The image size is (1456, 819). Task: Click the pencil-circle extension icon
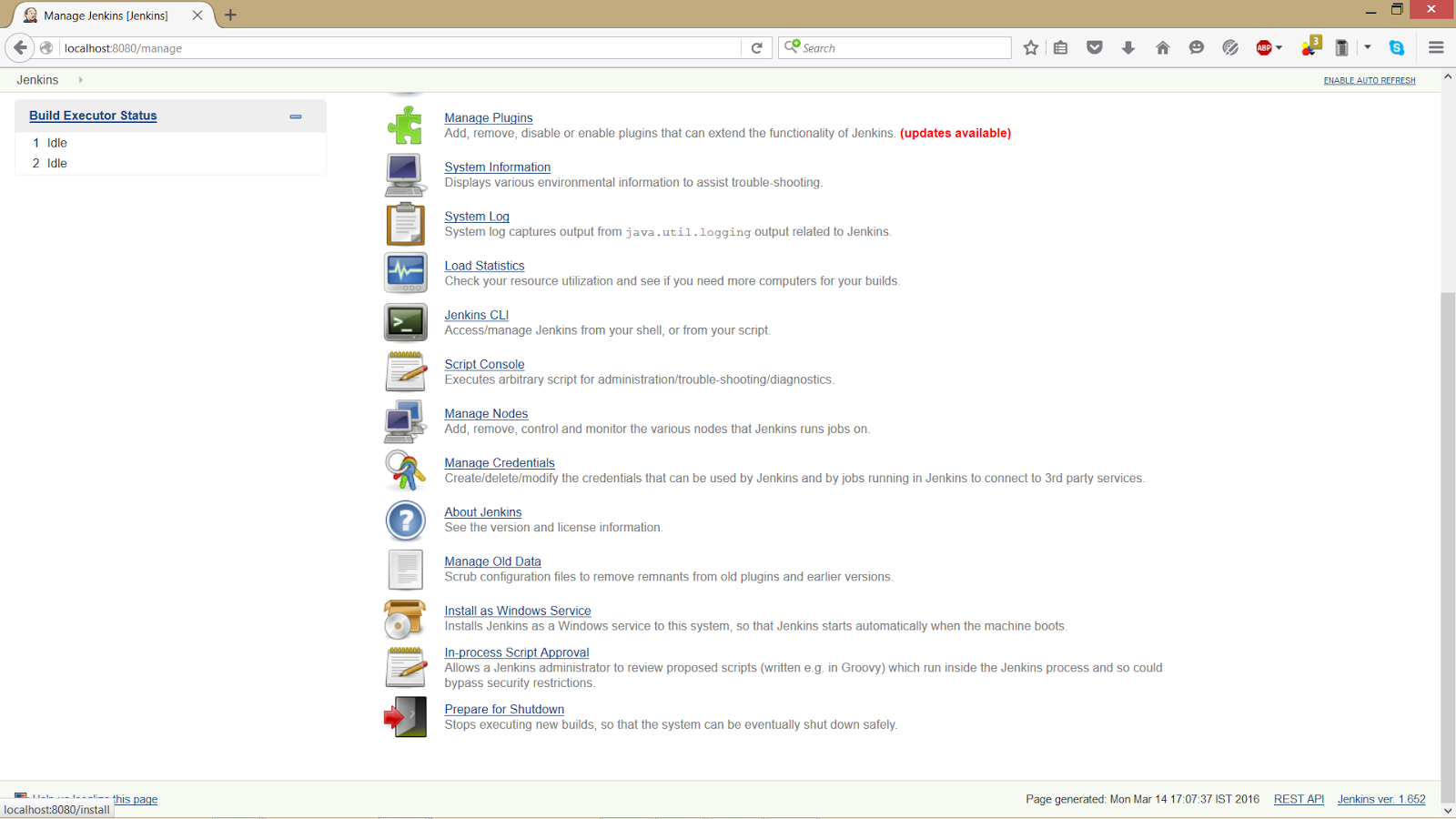click(1230, 48)
